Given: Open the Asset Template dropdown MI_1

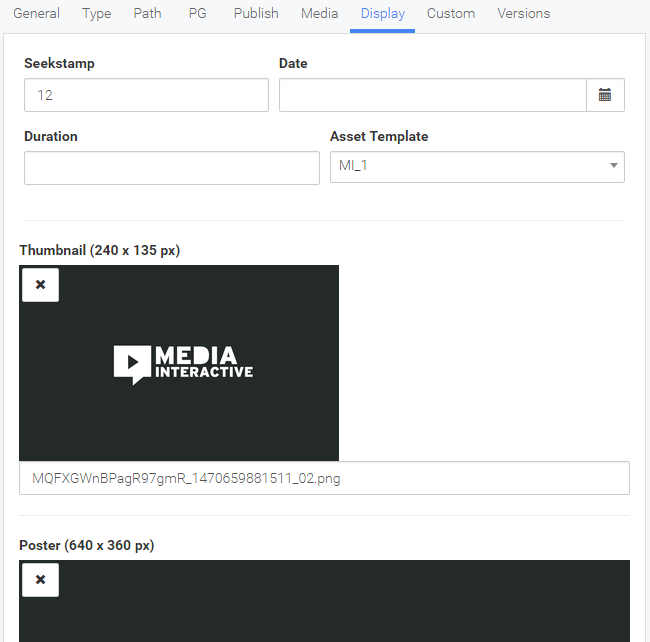Looking at the screenshot, I should coord(477,167).
